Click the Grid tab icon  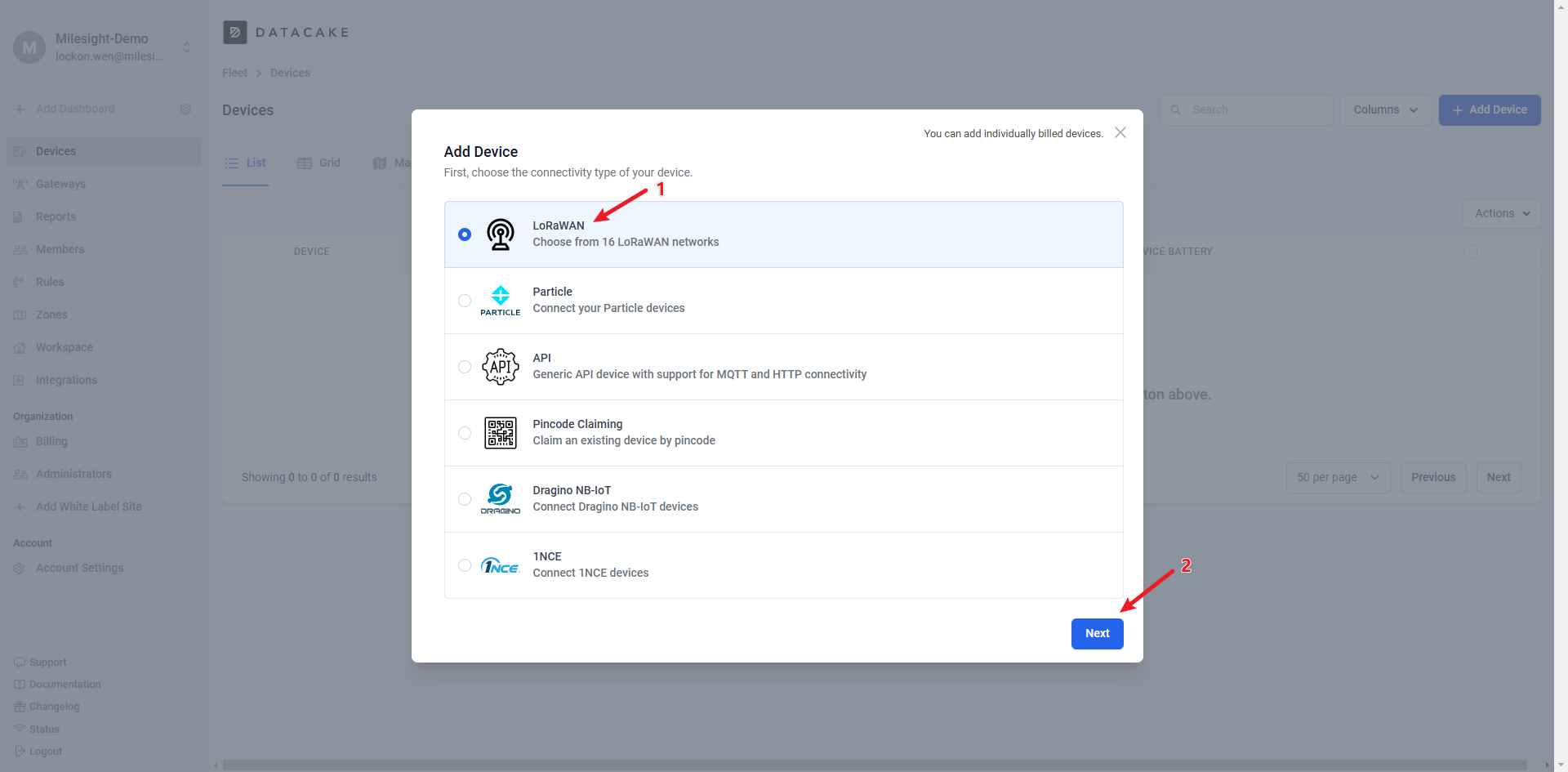pyautogui.click(x=305, y=163)
